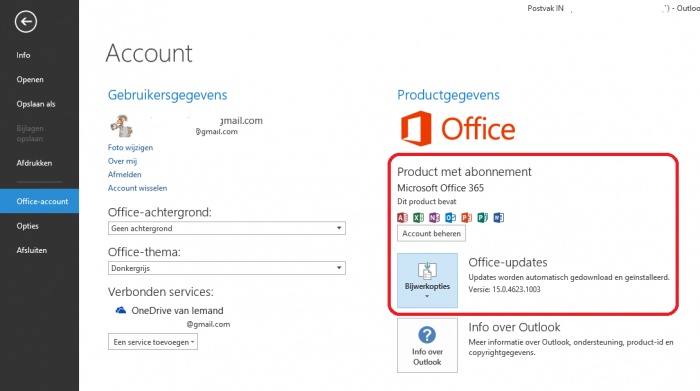Click the PowerPoint app icon
Image resolution: width=700 pixels, height=391 pixels.
(x=467, y=217)
